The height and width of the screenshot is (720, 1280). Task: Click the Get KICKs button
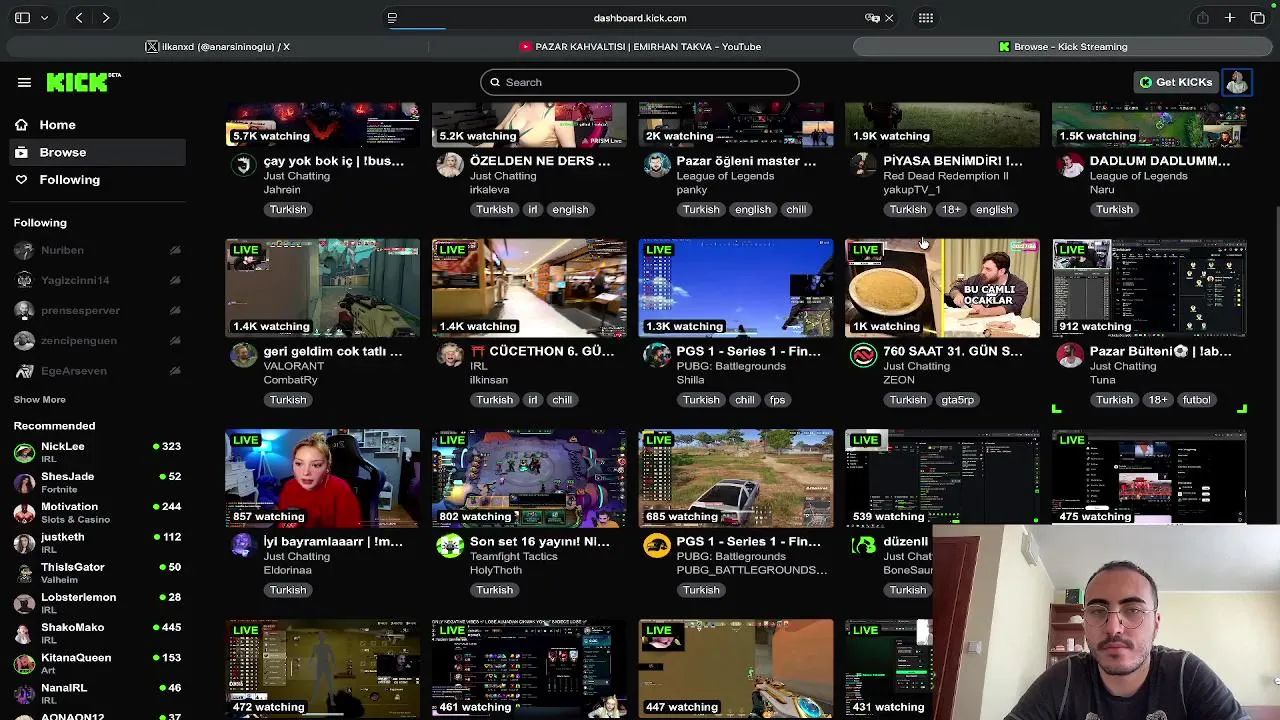pos(1175,82)
